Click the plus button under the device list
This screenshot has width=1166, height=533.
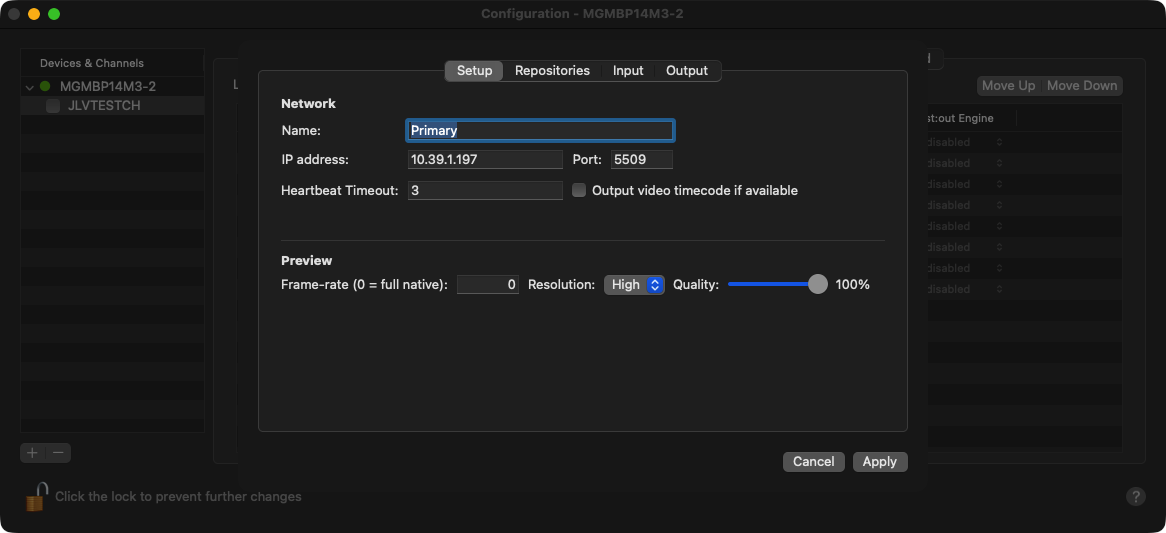point(32,453)
